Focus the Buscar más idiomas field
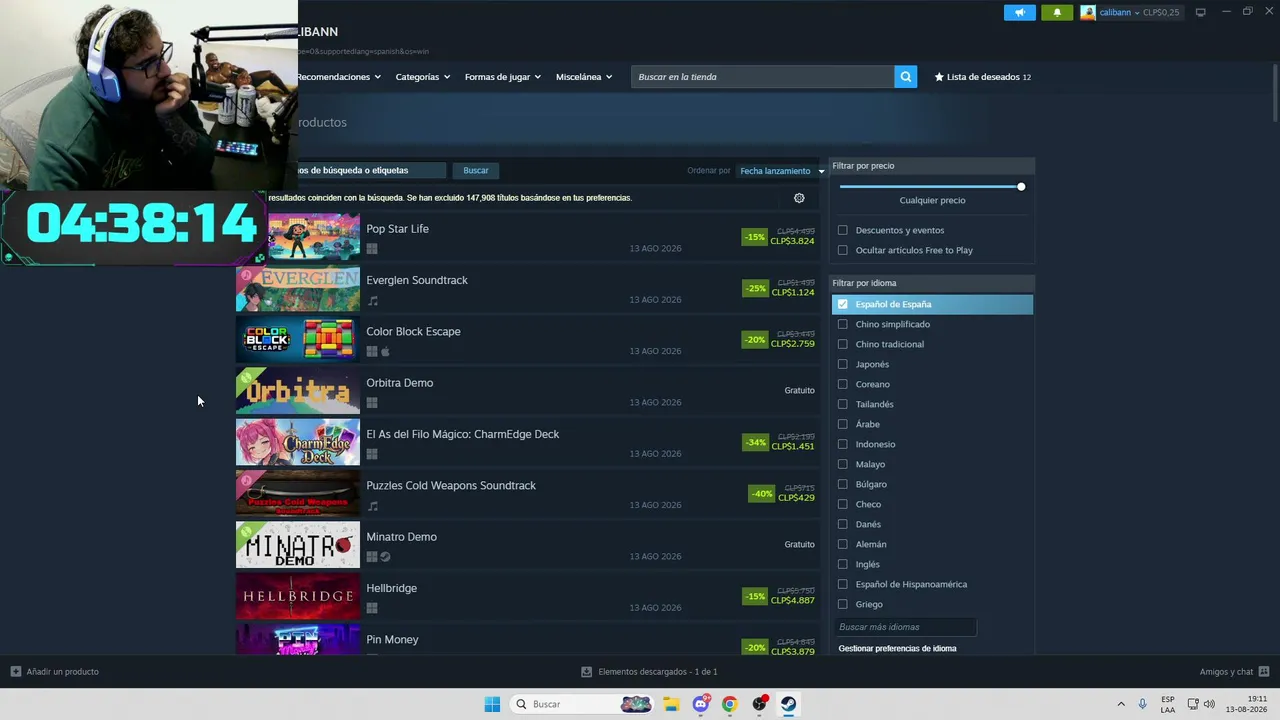This screenshot has height=720, width=1280. coord(905,627)
